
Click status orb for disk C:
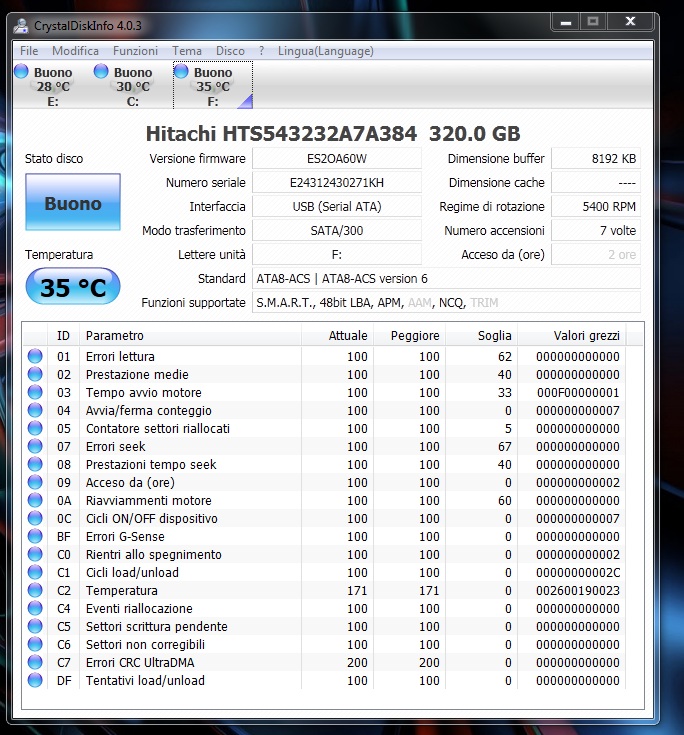101,71
